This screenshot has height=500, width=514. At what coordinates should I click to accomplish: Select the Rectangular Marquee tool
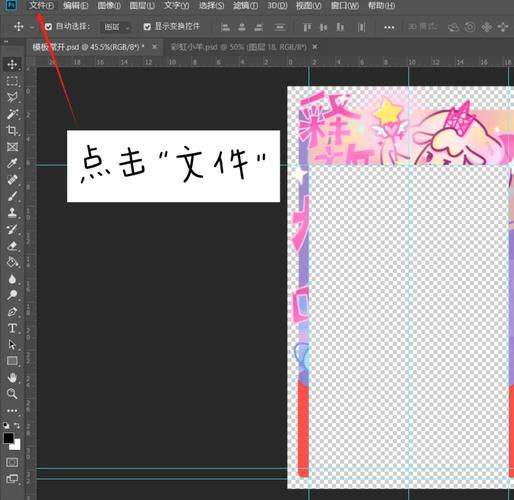12,81
